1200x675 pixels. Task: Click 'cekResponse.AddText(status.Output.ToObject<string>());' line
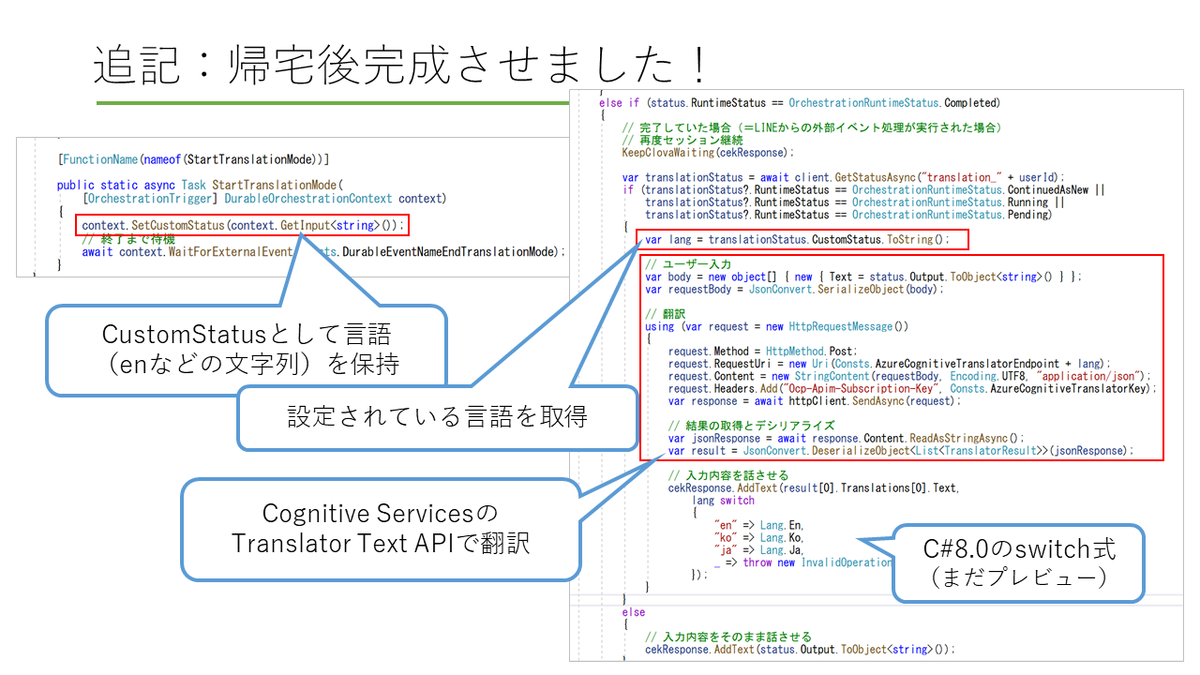tap(800, 649)
